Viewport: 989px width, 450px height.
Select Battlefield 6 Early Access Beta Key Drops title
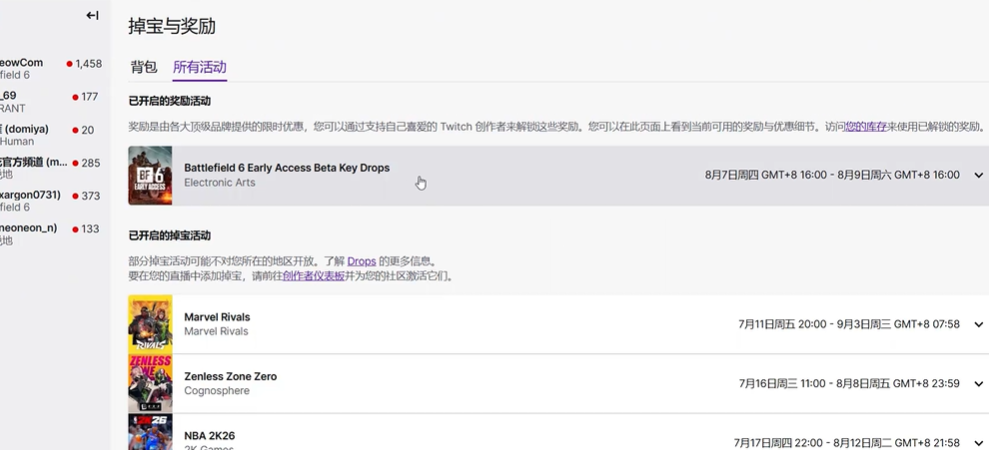tap(287, 168)
